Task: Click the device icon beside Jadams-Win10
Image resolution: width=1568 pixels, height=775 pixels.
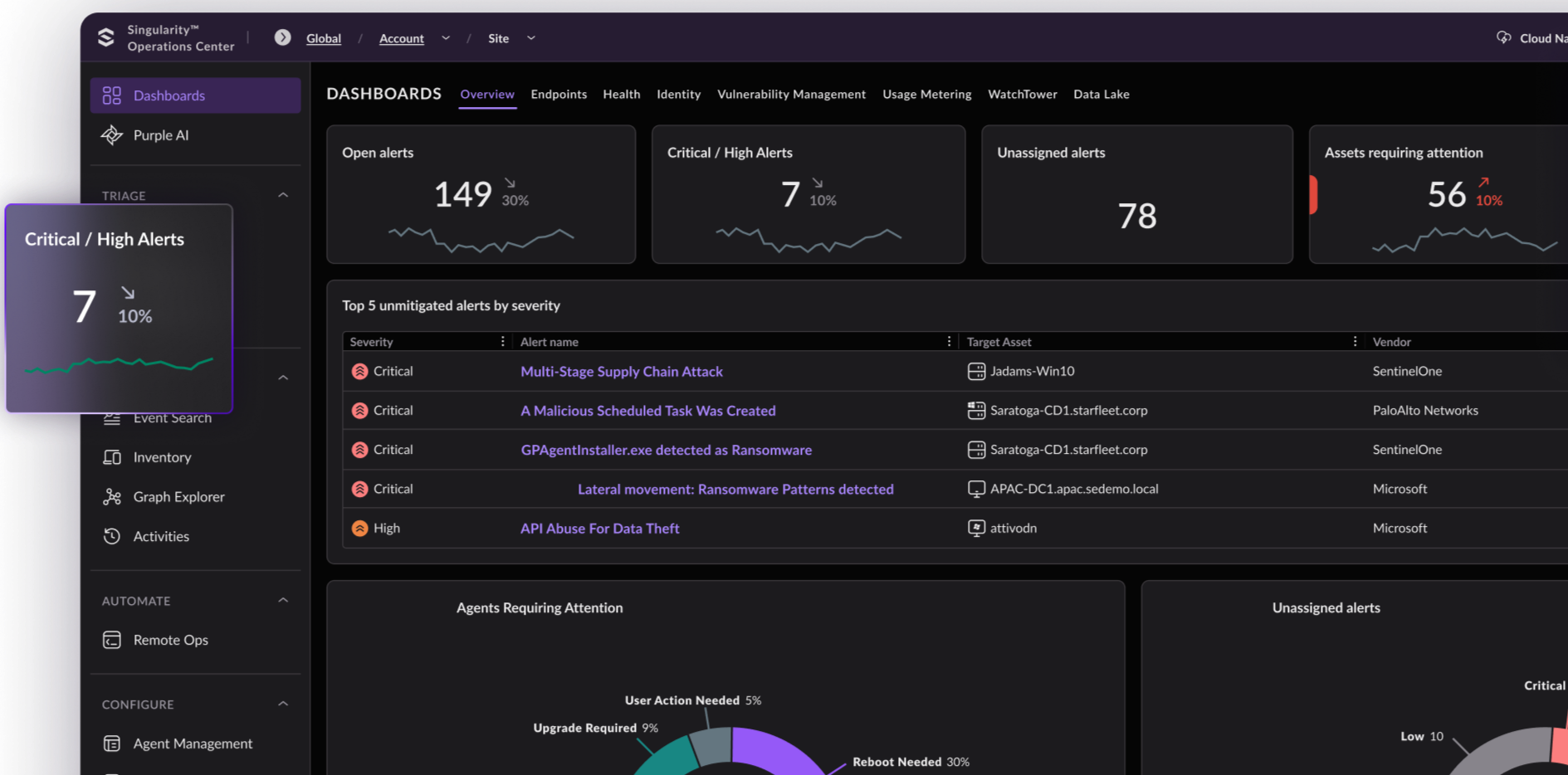Action: click(976, 371)
